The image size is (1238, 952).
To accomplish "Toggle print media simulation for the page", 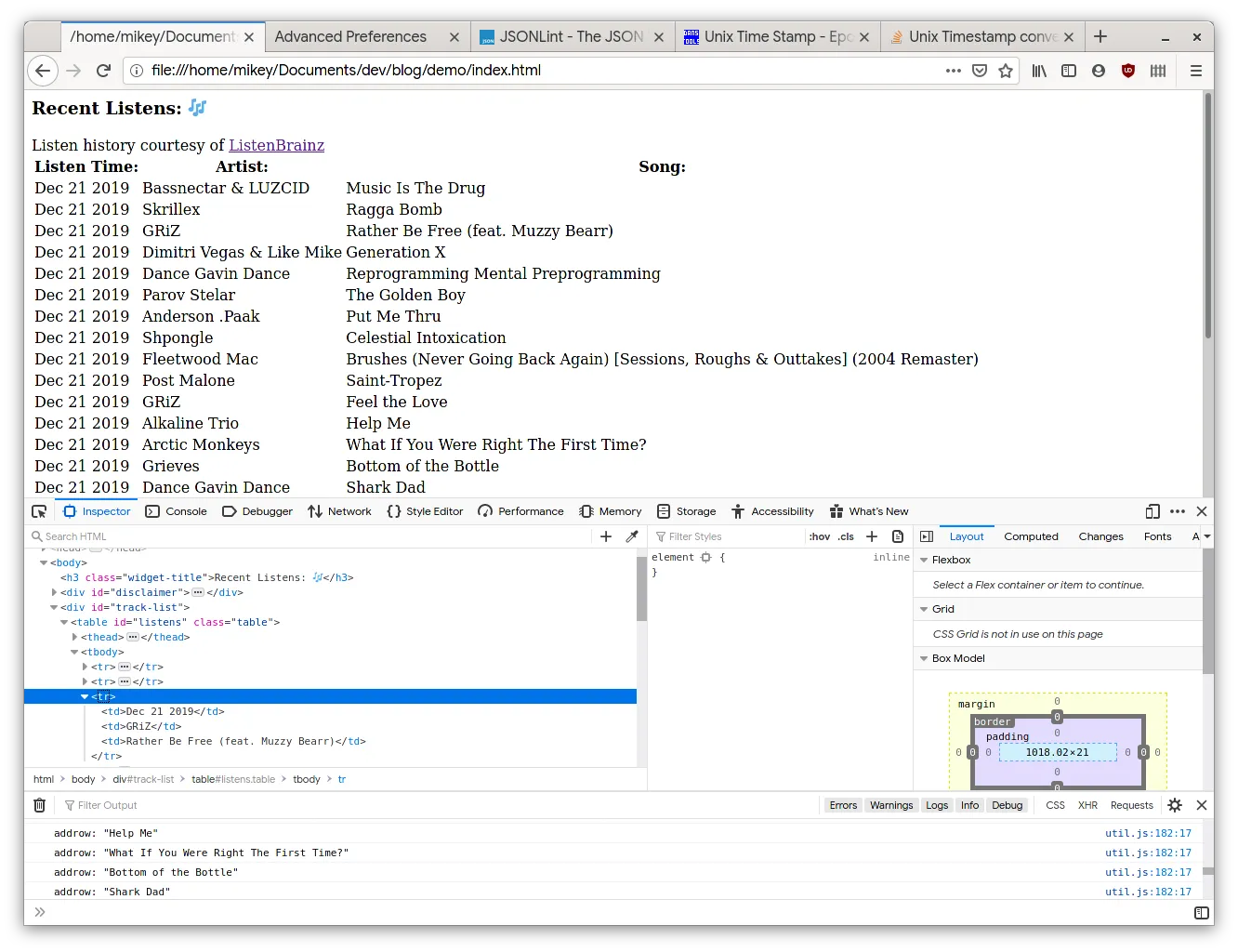I will click(898, 536).
